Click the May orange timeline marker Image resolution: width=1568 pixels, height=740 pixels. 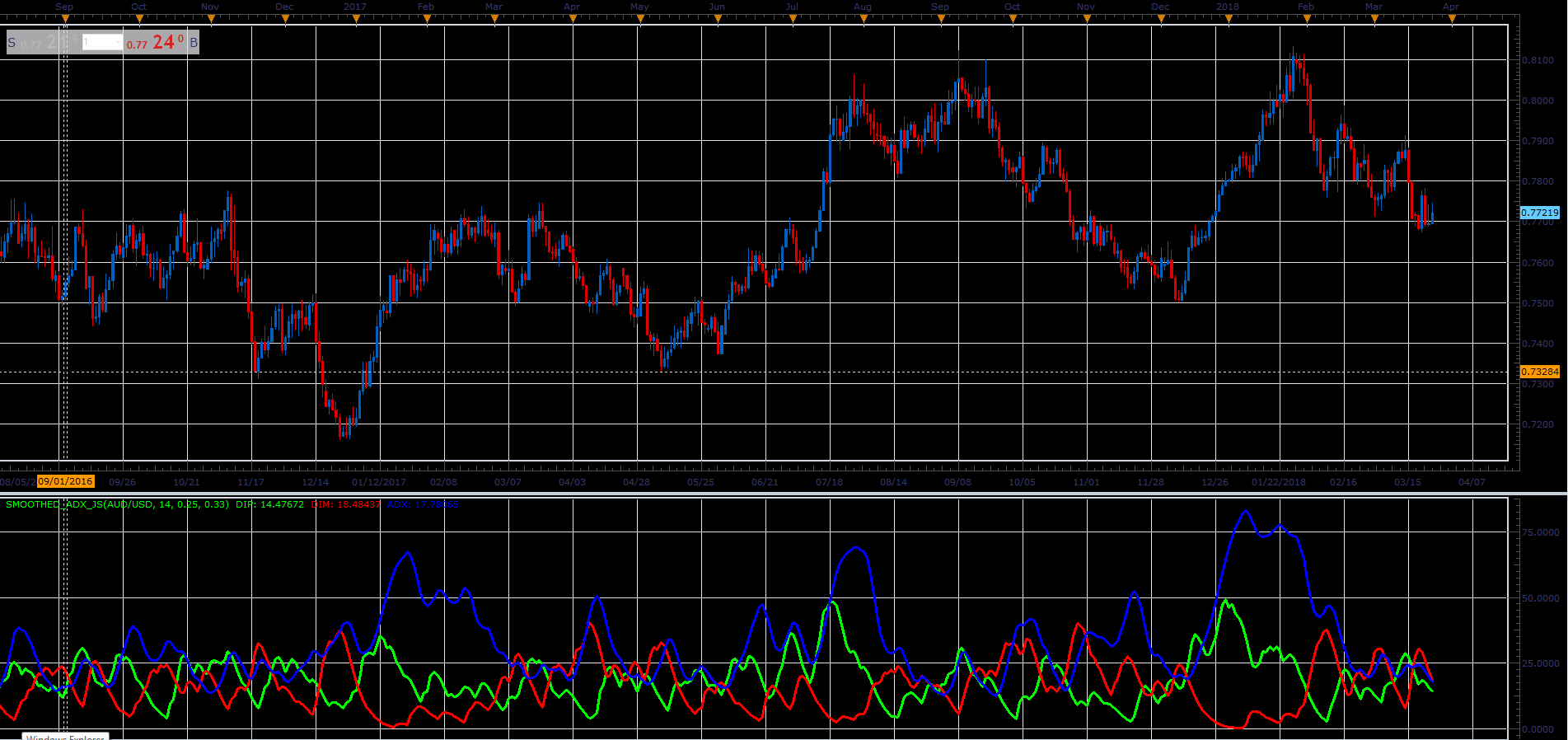640,20
